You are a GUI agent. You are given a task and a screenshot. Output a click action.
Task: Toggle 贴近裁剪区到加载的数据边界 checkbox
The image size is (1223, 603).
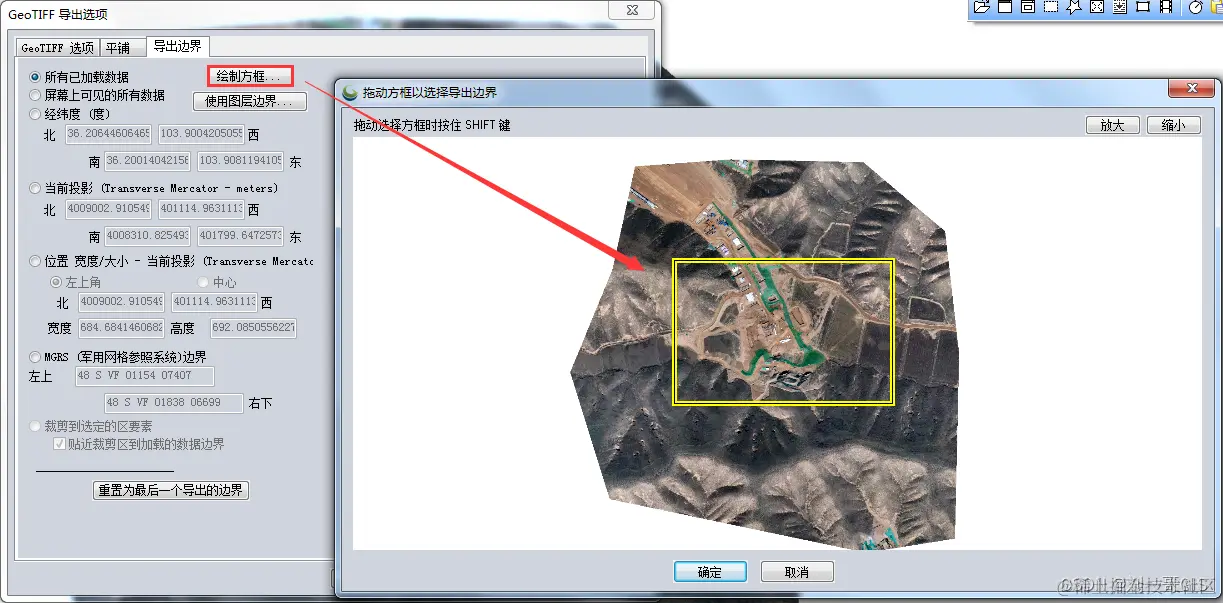(x=59, y=443)
